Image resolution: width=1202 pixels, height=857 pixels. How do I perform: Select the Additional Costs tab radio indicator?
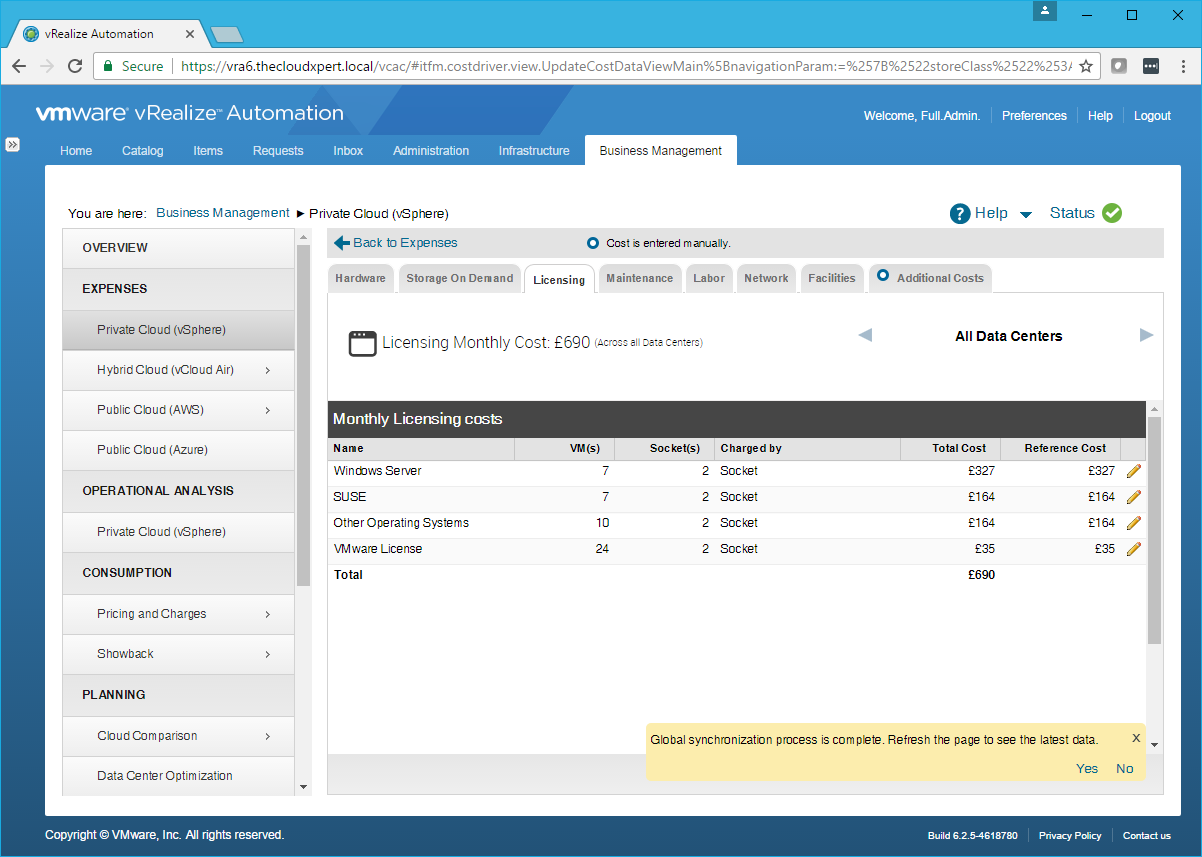click(882, 277)
